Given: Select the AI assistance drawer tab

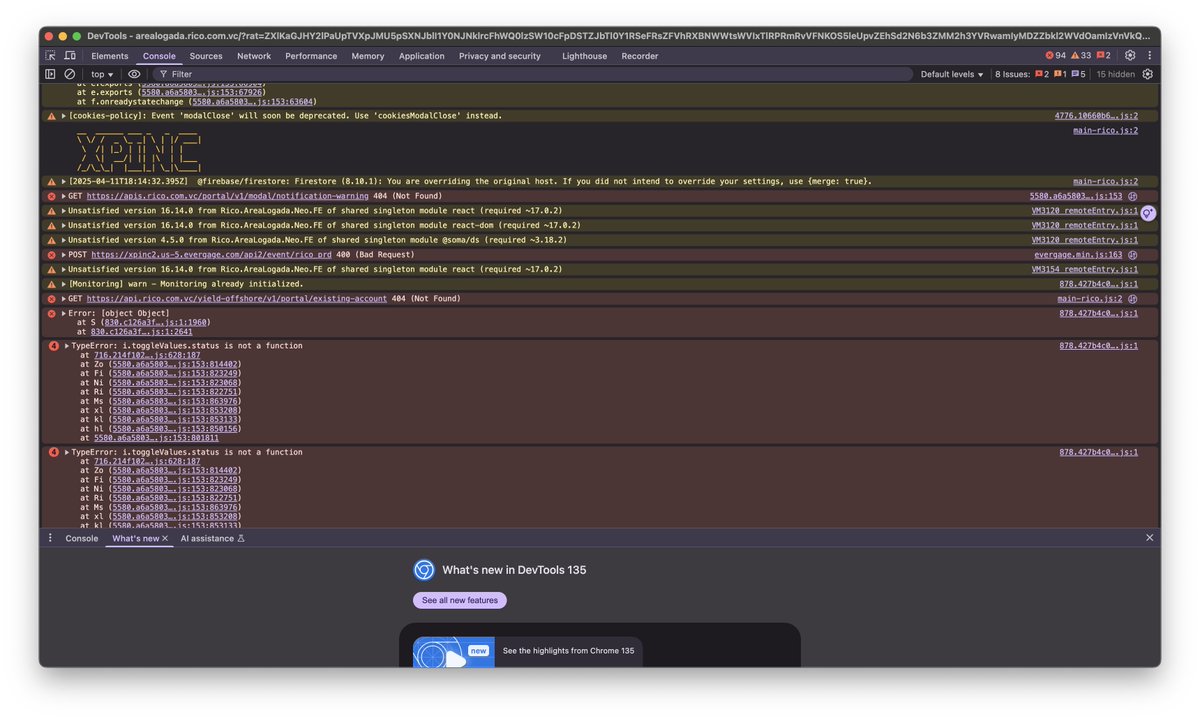Looking at the screenshot, I should pyautogui.click(x=212, y=538).
